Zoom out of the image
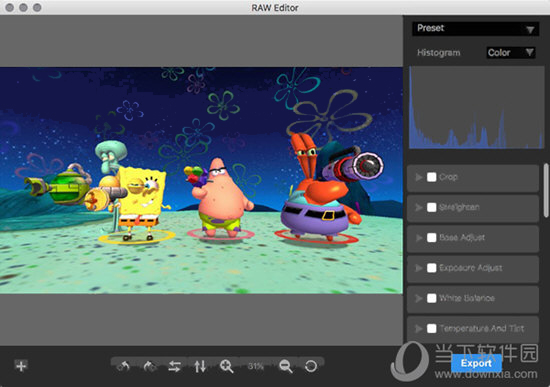The width and height of the screenshot is (550, 387). (286, 366)
